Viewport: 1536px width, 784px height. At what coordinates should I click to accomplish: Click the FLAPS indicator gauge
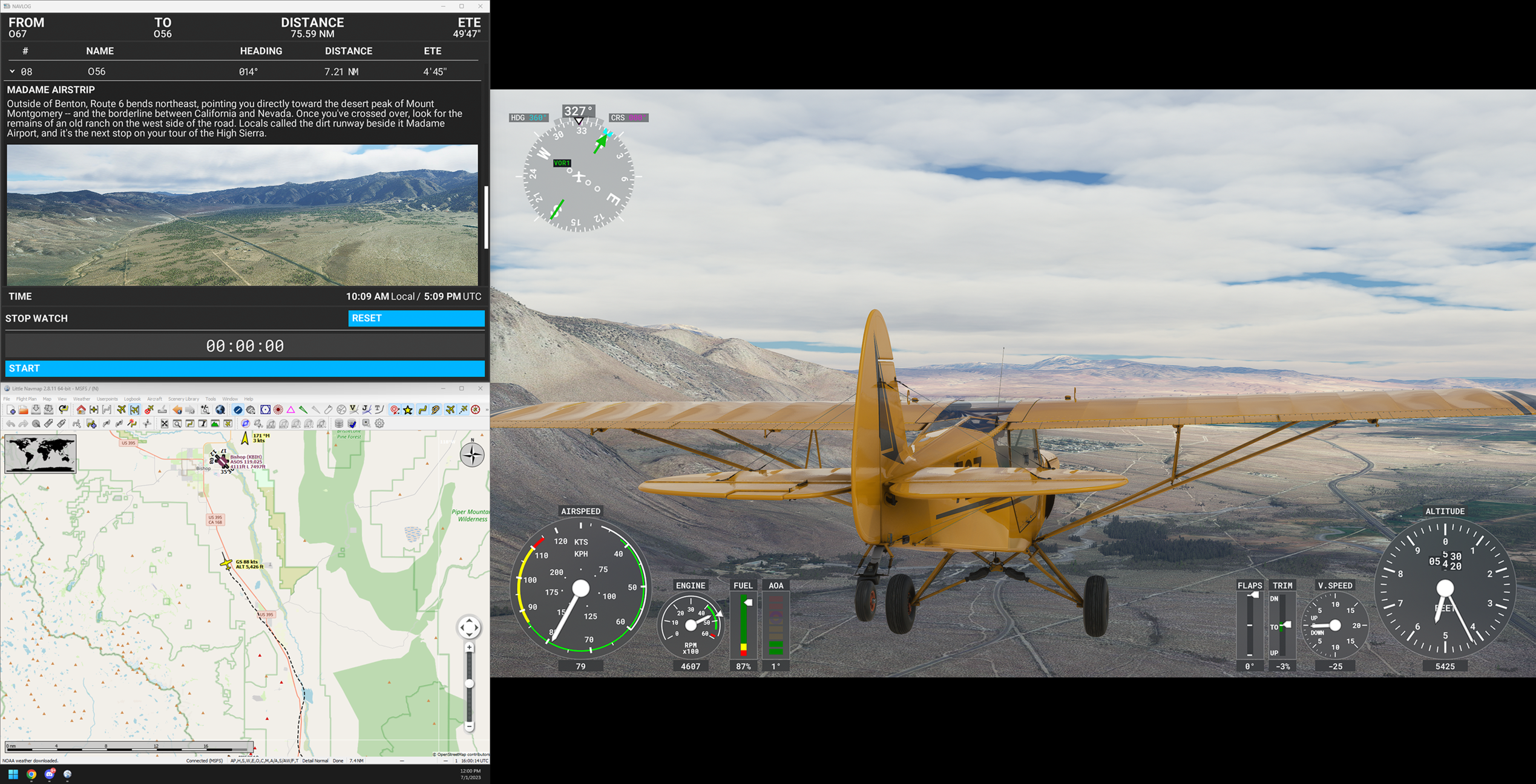pyautogui.click(x=1250, y=626)
